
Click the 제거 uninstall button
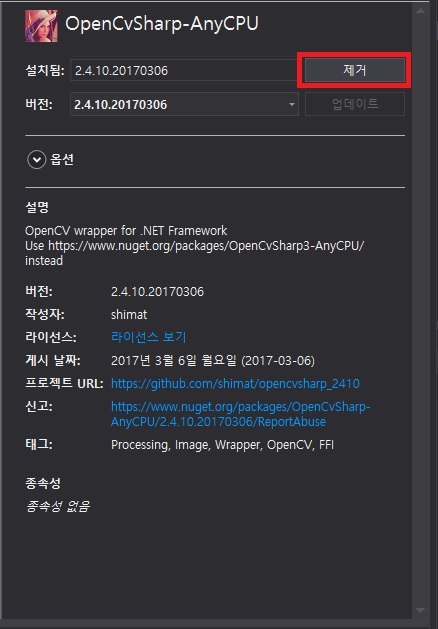(355, 70)
